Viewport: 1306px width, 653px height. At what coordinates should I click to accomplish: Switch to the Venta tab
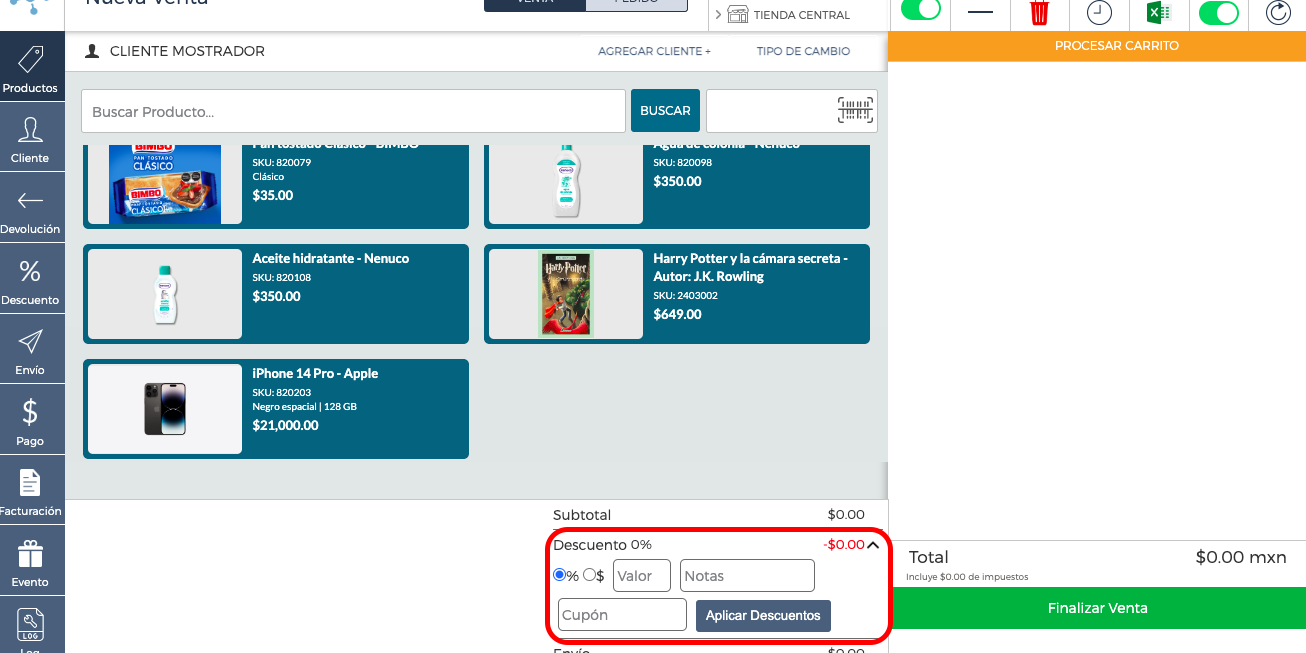(535, 4)
